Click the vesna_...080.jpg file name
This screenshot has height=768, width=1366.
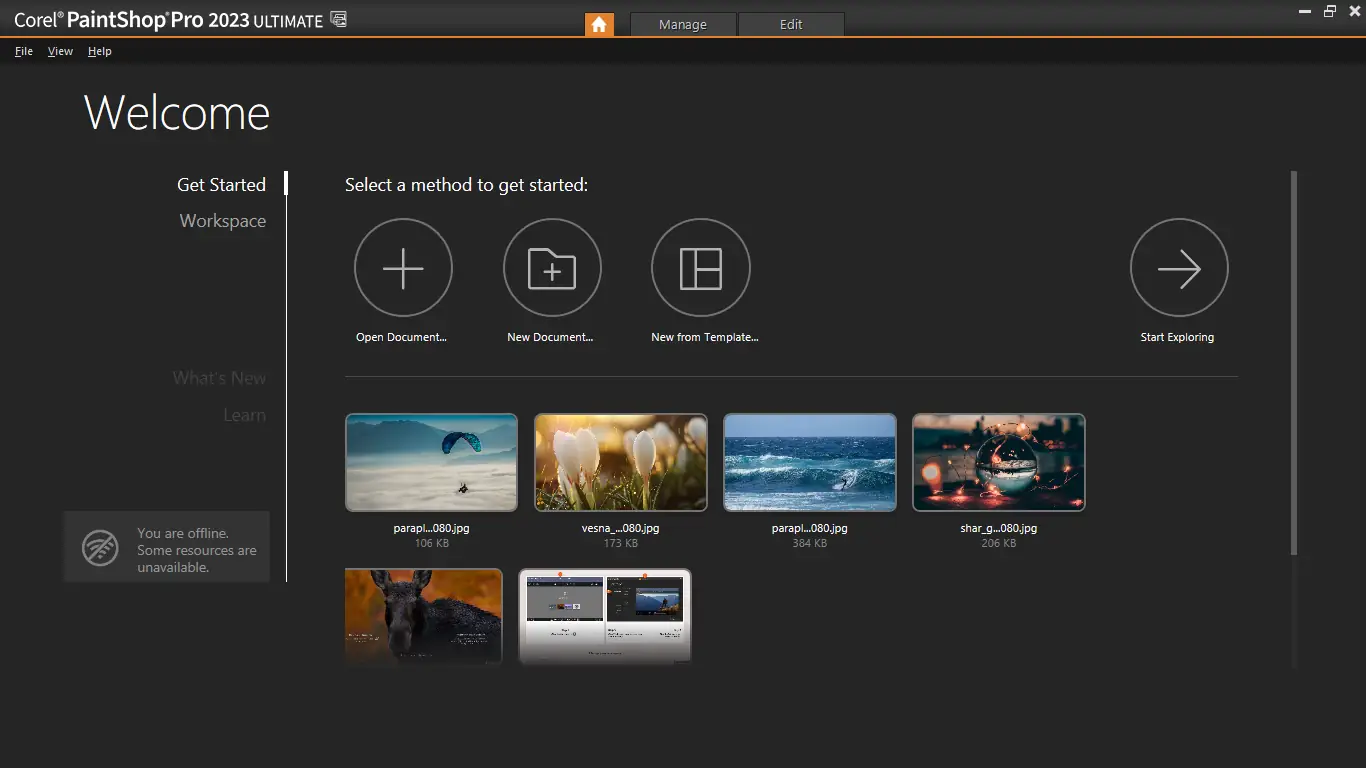(620, 528)
